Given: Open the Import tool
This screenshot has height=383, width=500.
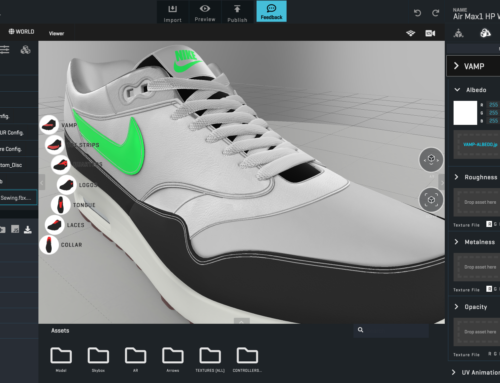Looking at the screenshot, I should pos(172,12).
